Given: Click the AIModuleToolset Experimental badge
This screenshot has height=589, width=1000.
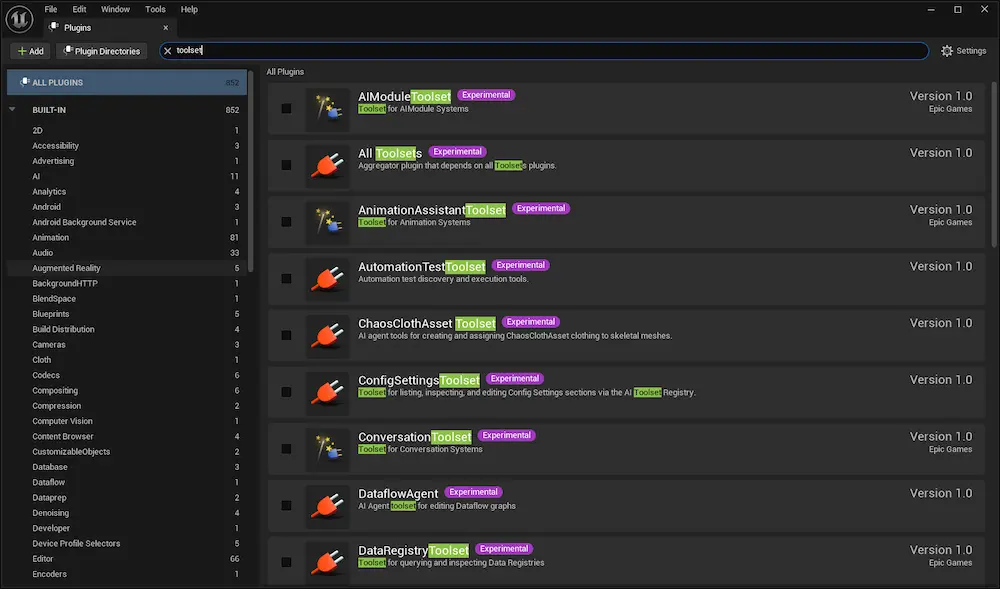Looking at the screenshot, I should [486, 95].
